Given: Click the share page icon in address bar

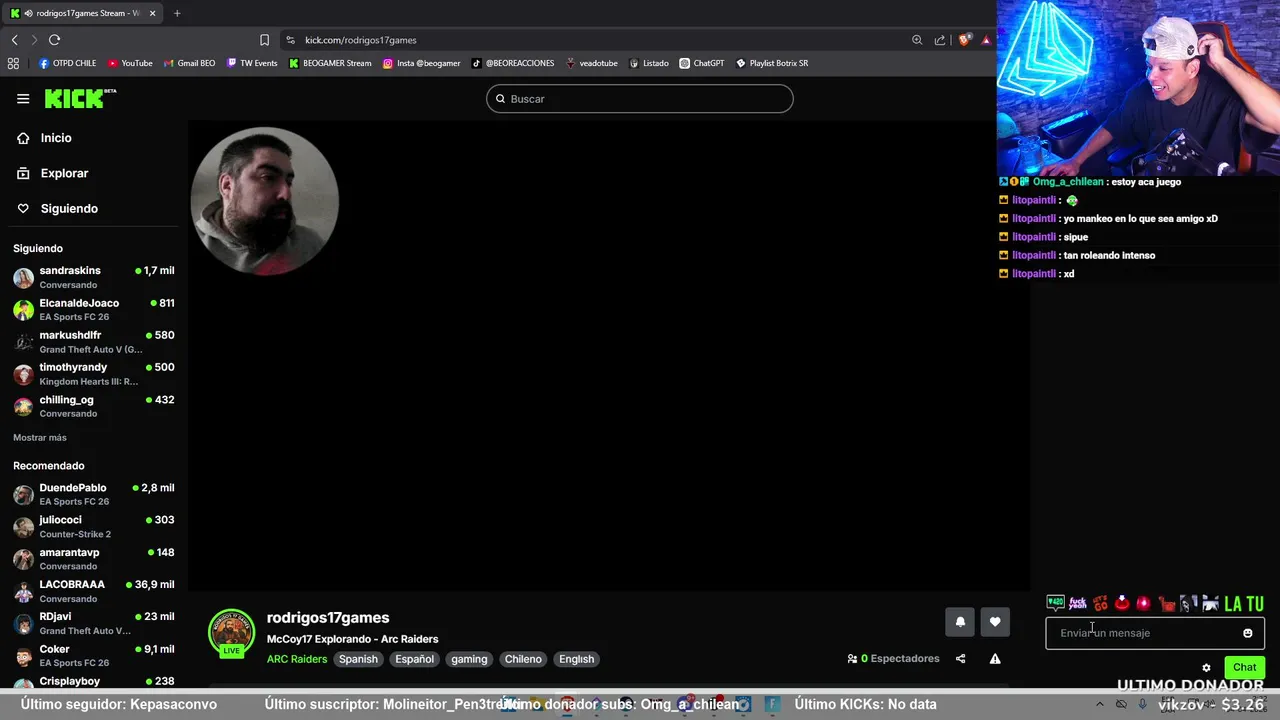Looking at the screenshot, I should (940, 40).
